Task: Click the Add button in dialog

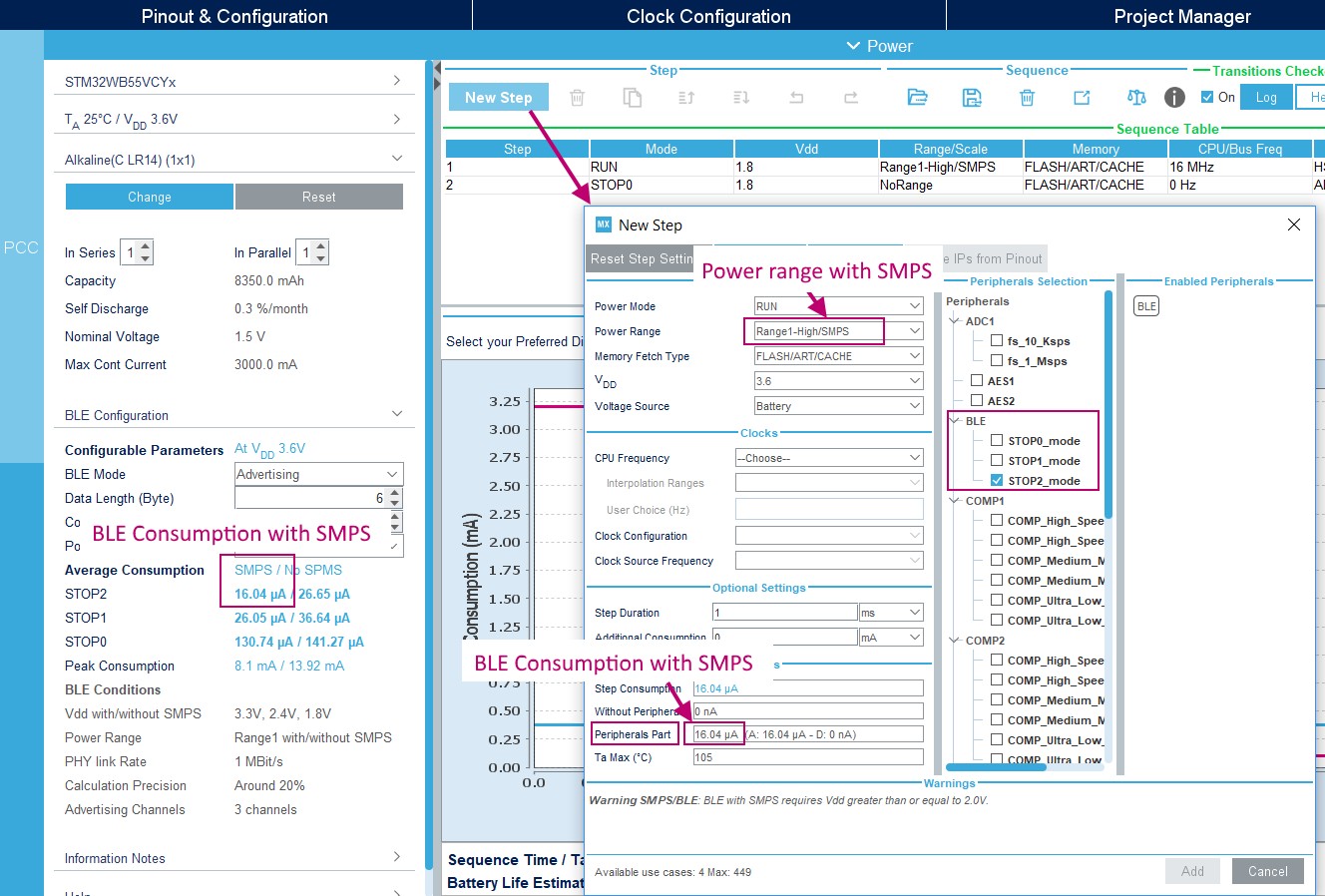Action: [x=1192, y=871]
